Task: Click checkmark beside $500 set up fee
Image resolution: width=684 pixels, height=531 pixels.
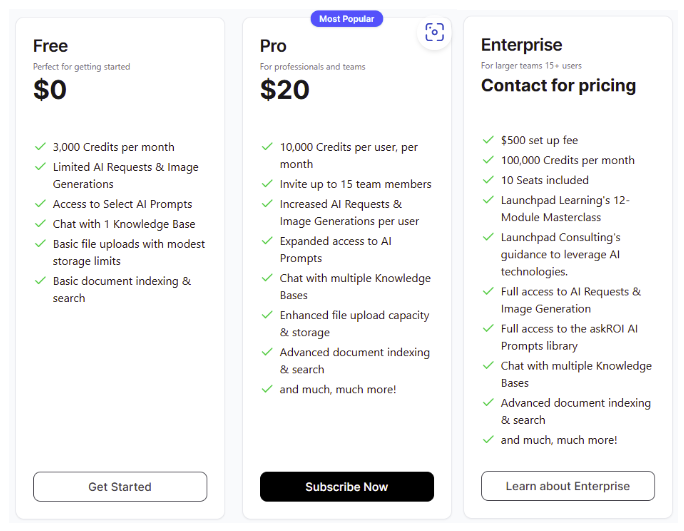Action: (488, 140)
